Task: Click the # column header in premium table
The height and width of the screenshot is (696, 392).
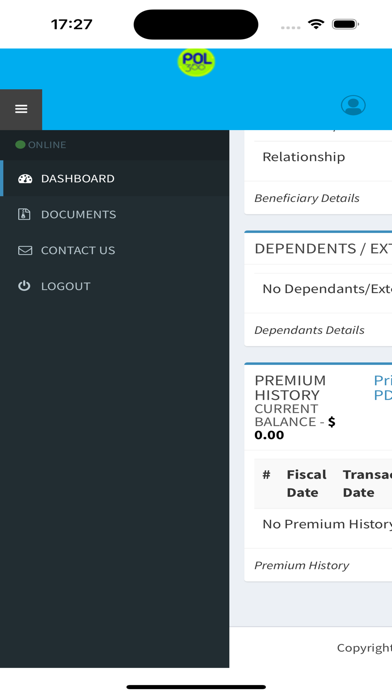Action: [266, 475]
